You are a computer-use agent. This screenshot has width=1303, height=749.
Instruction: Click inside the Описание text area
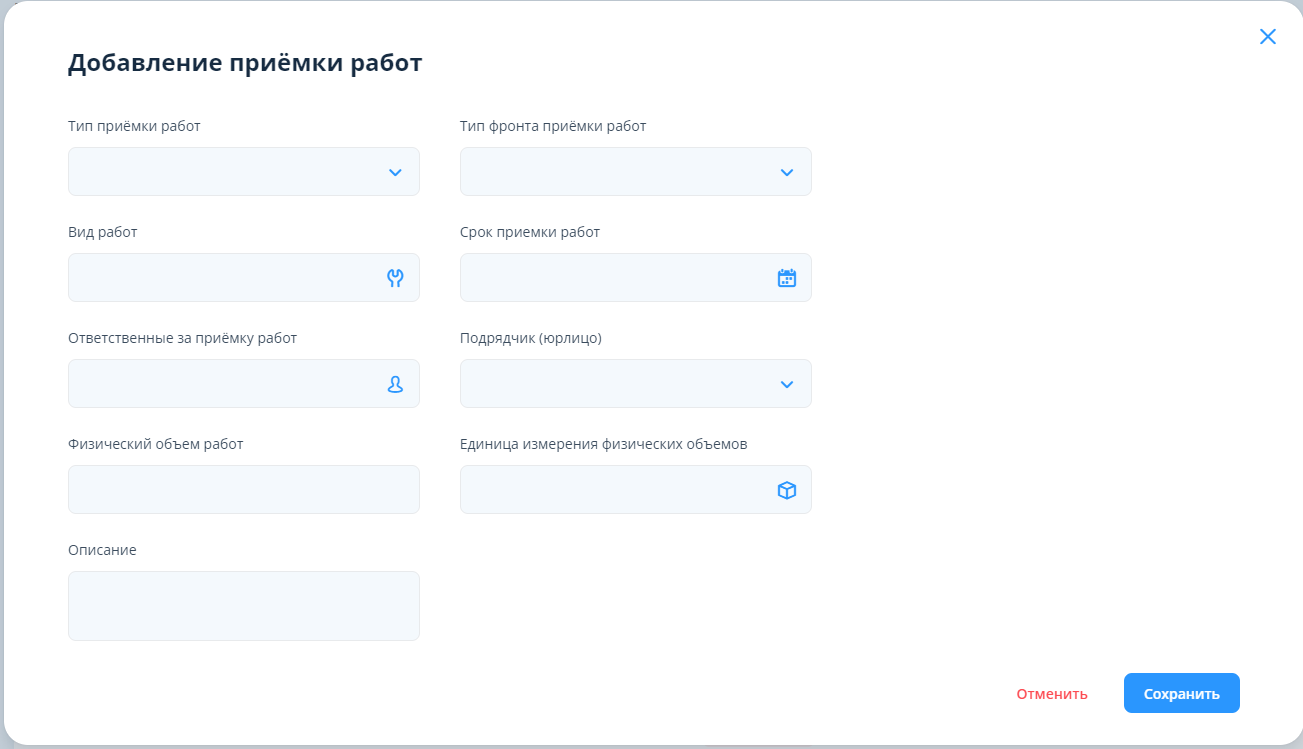click(x=243, y=606)
